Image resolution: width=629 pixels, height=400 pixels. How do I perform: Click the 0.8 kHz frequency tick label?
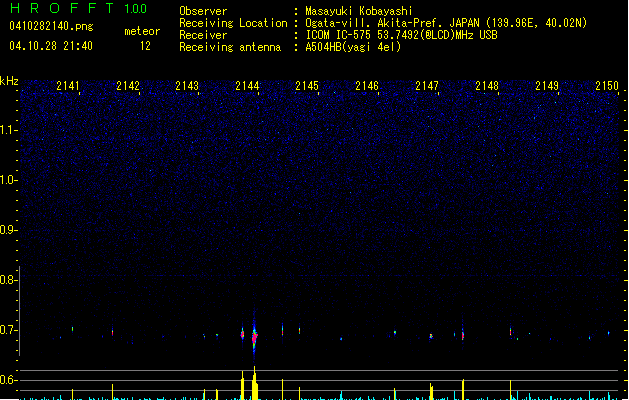pos(8,280)
